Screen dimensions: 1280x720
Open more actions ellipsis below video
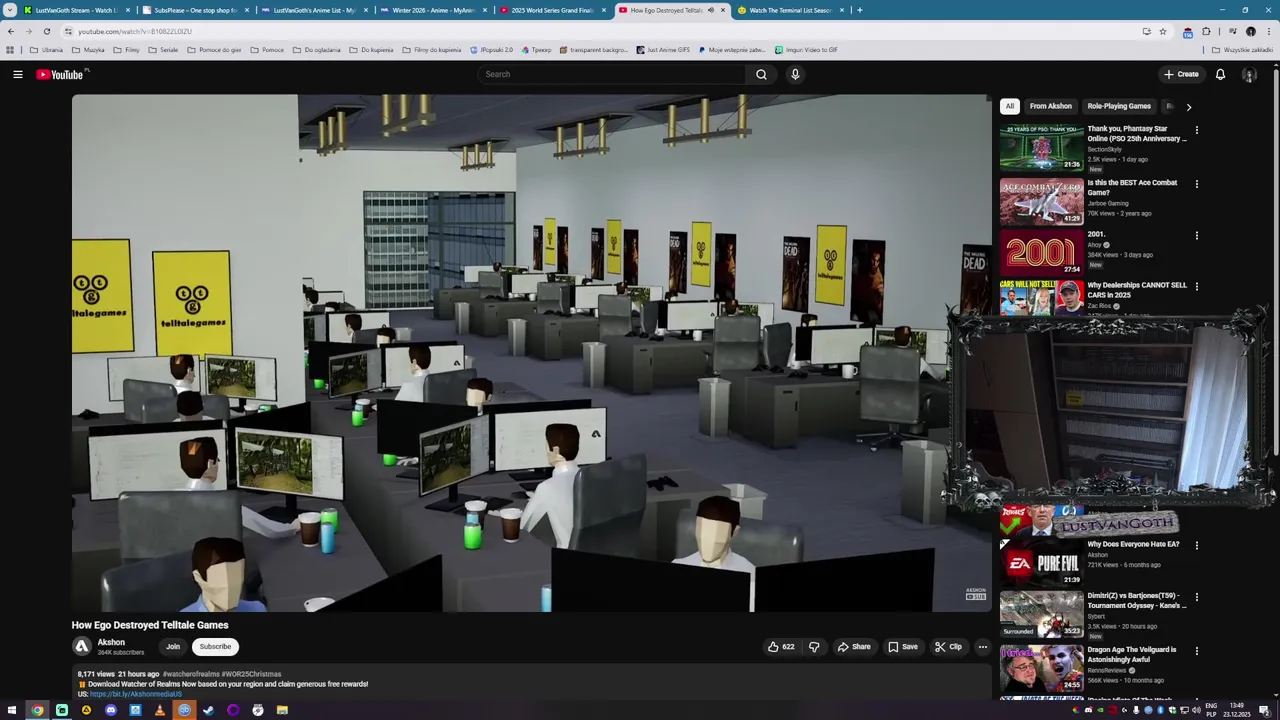point(982,647)
